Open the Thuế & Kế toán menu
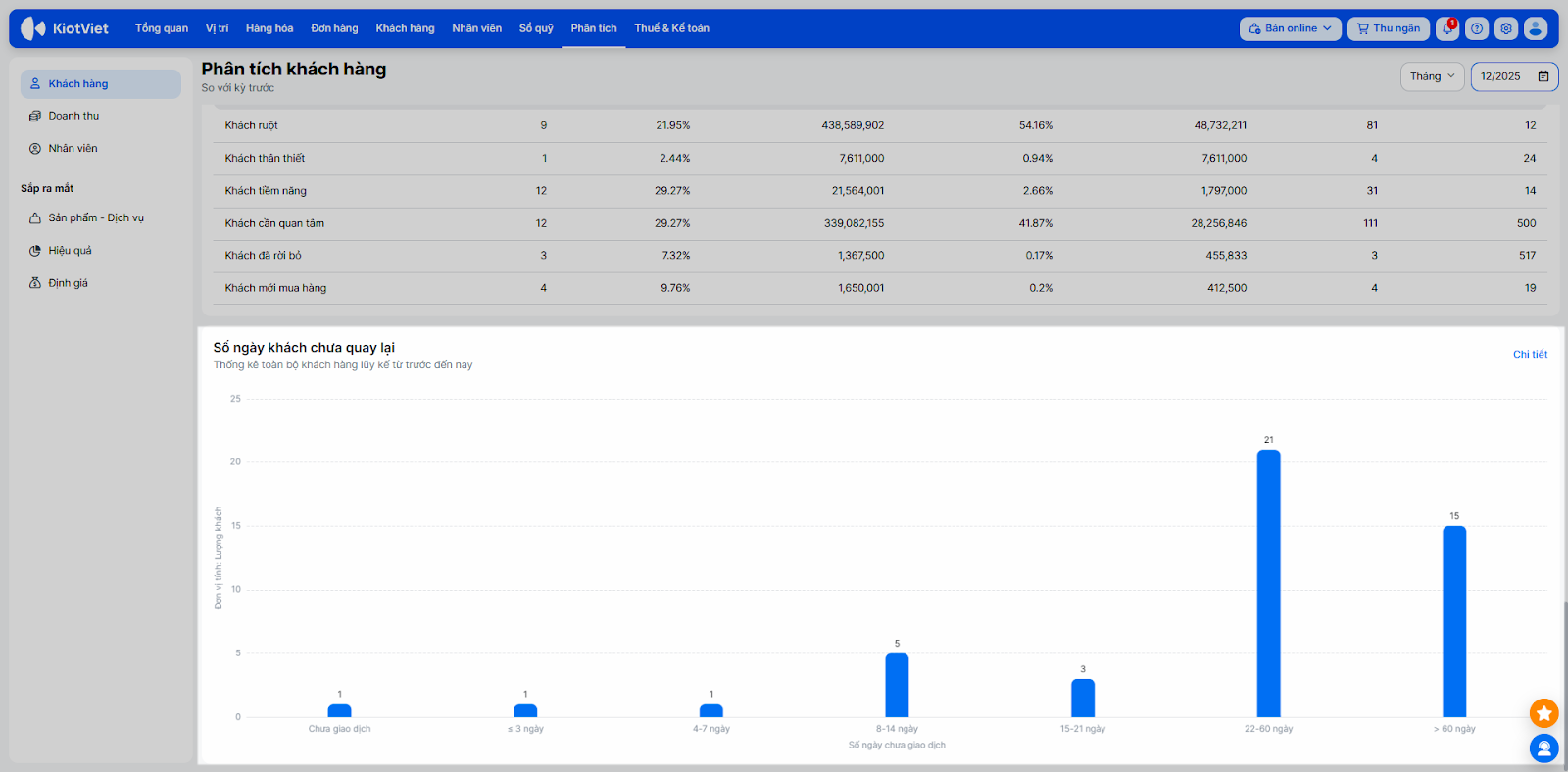 (671, 28)
